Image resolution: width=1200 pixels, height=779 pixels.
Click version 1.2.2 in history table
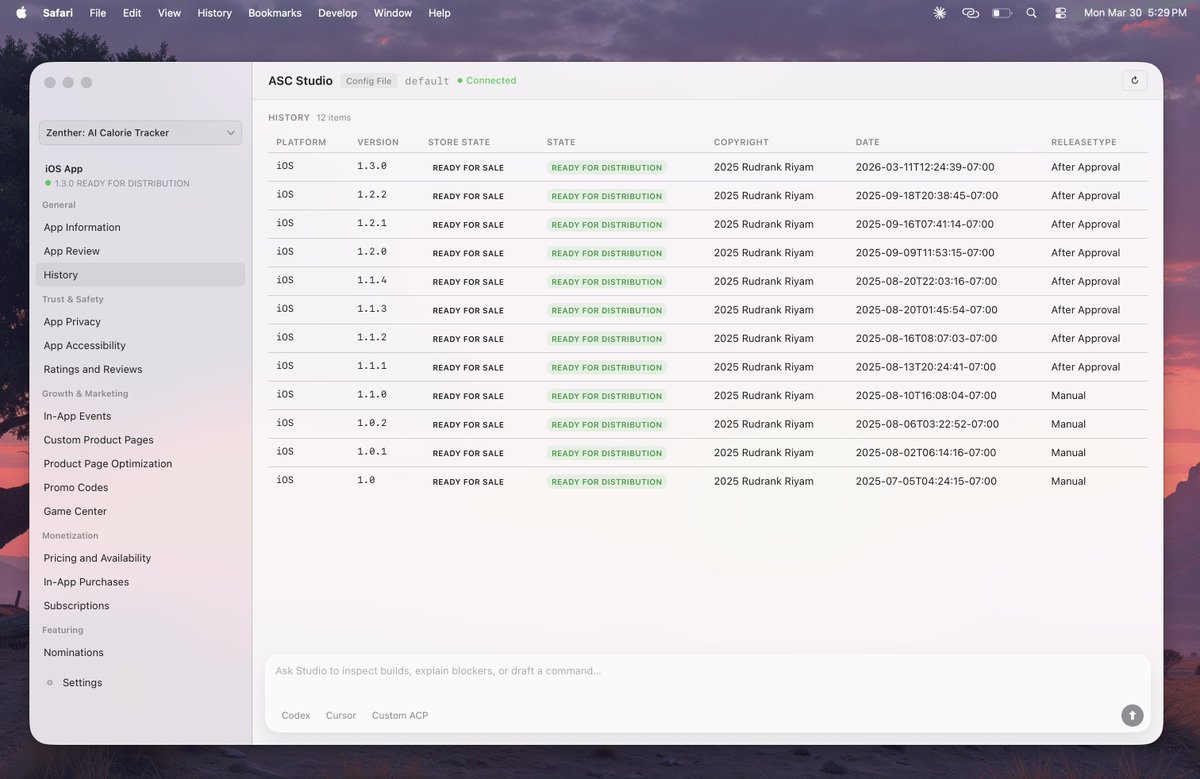pyautogui.click(x=372, y=195)
